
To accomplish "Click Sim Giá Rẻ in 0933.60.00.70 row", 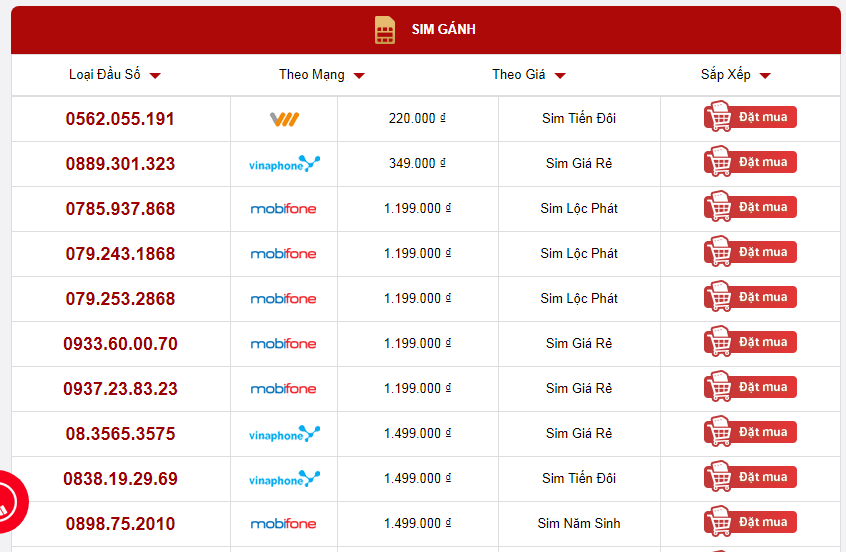I will click(x=579, y=343).
